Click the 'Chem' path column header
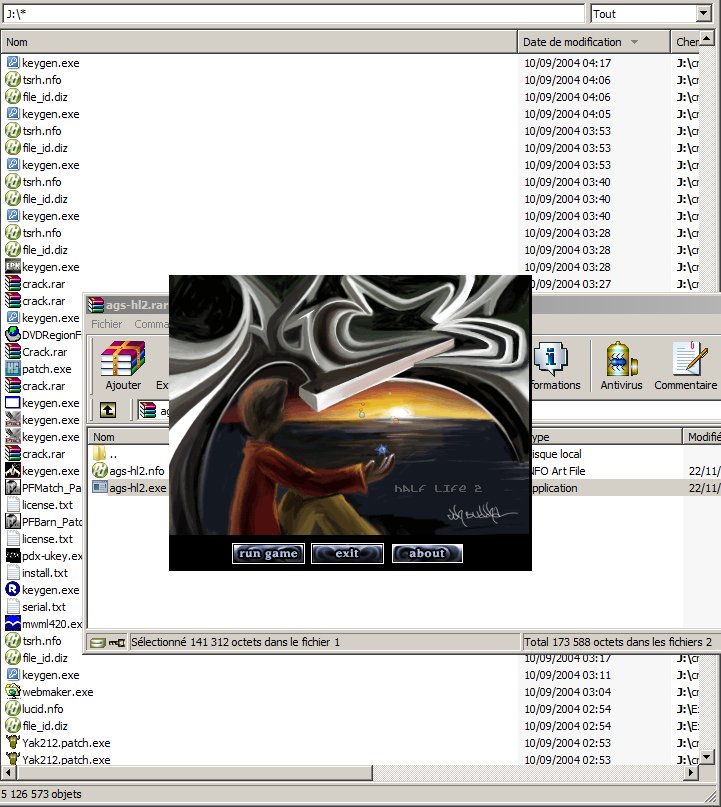 point(687,42)
